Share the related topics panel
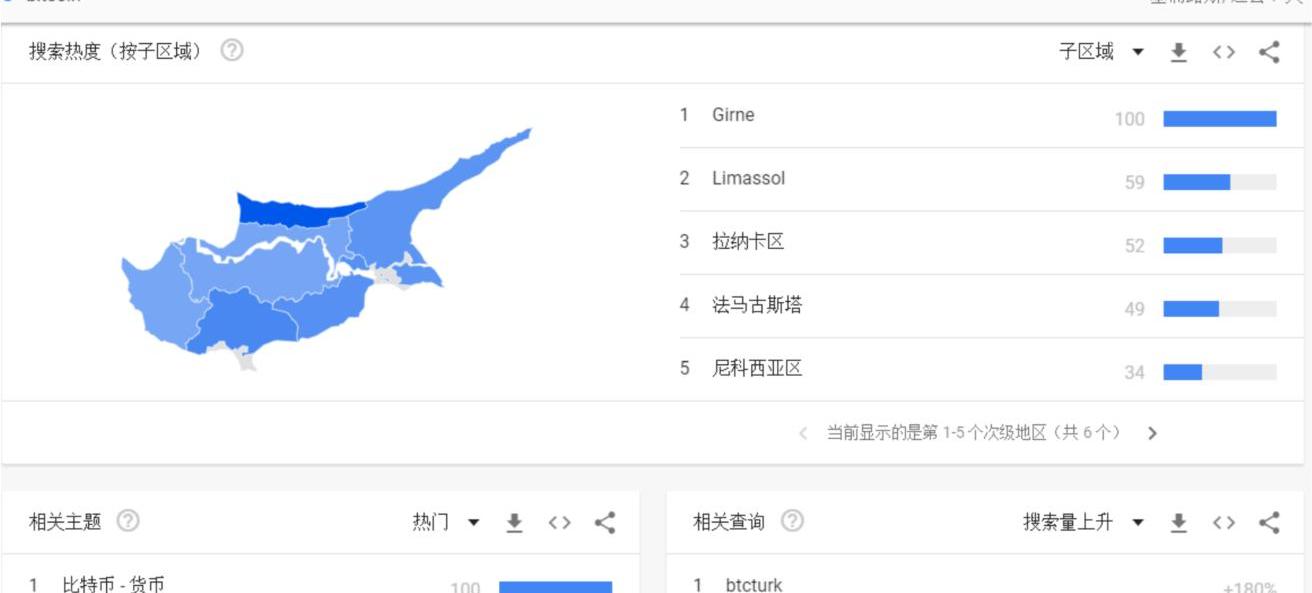Viewport: 1312px width, 593px height. click(x=605, y=522)
